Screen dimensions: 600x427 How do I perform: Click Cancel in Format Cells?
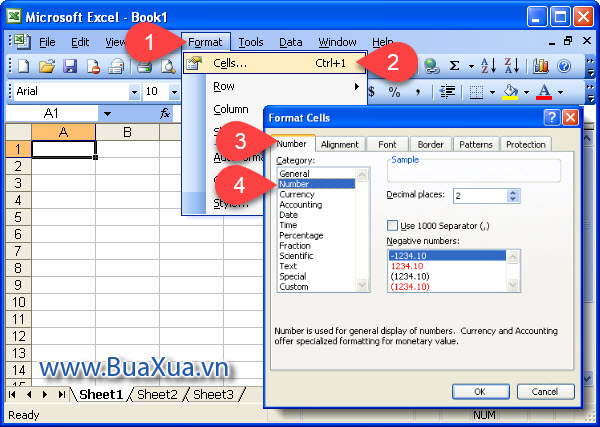(x=545, y=392)
